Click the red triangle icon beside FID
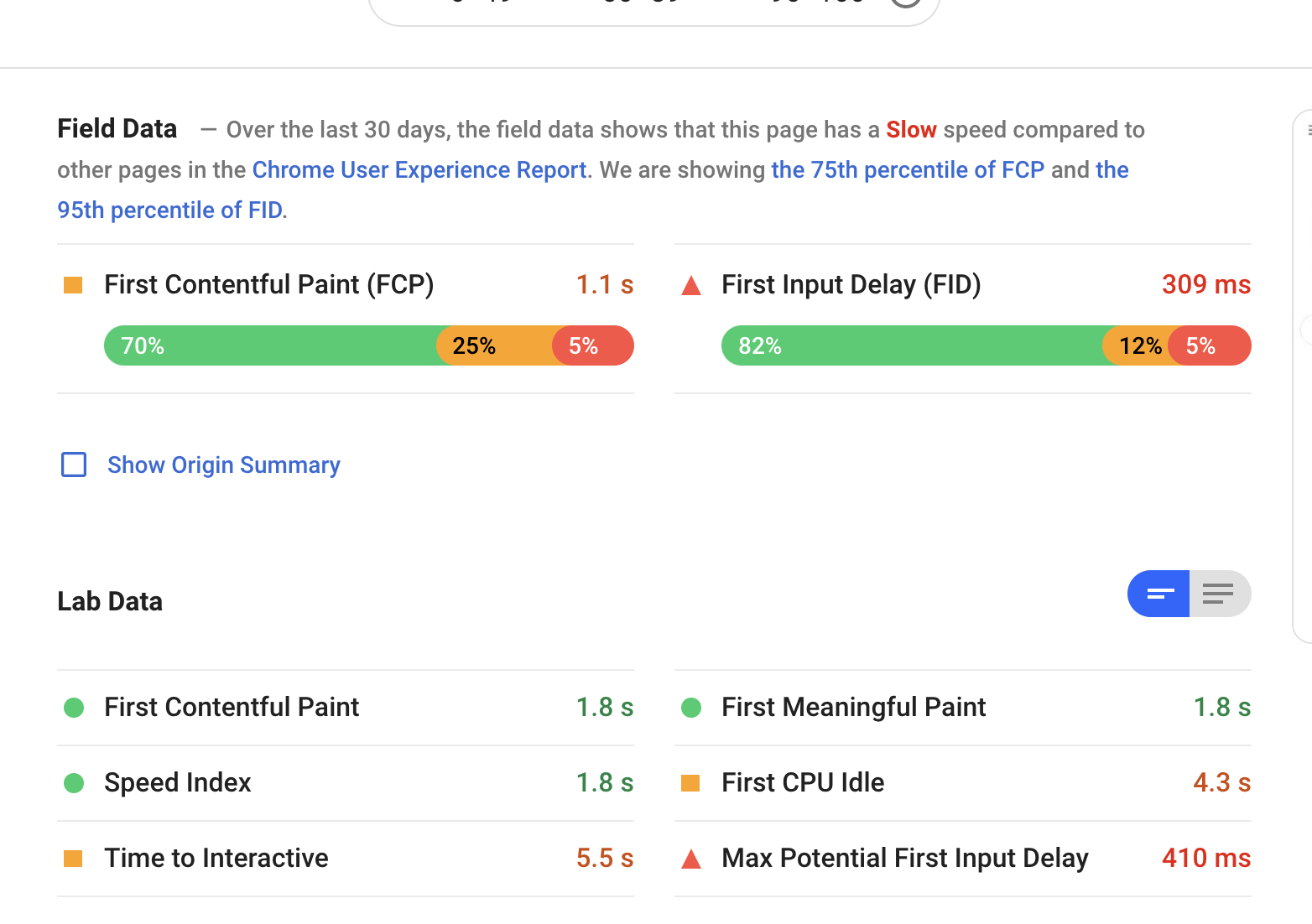 point(691,286)
